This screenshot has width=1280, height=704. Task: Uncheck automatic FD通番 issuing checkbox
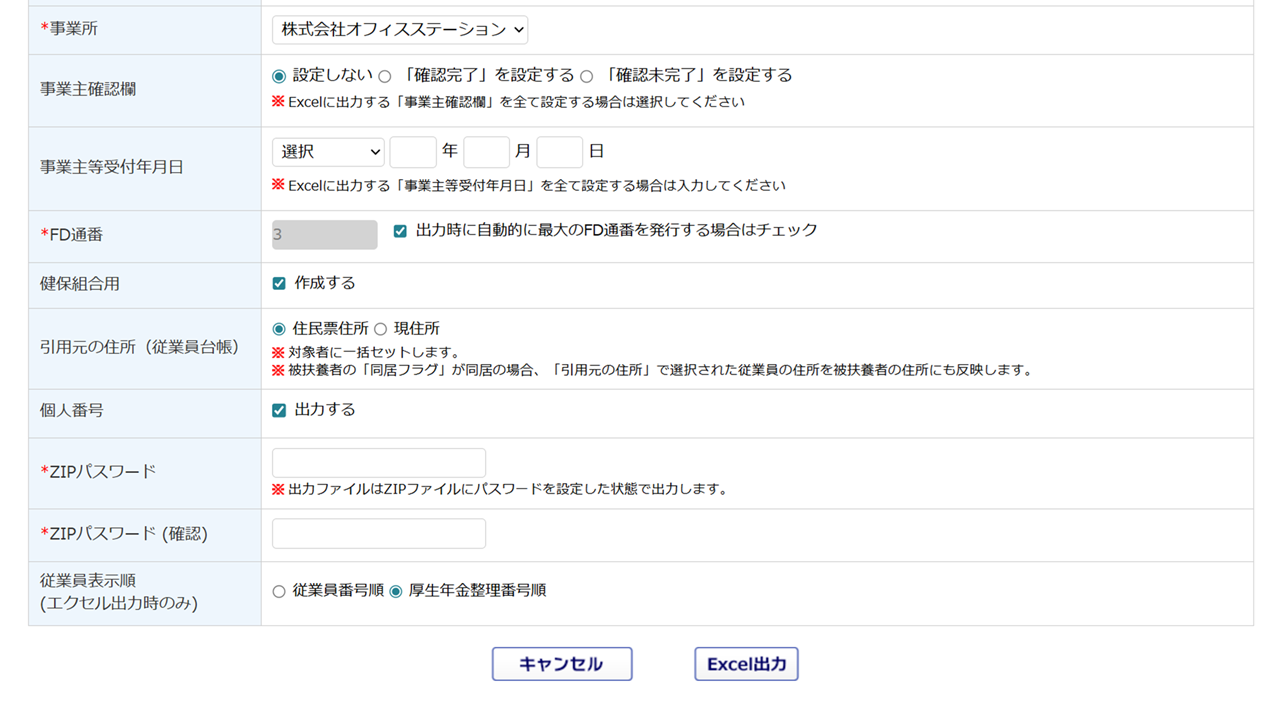coord(400,231)
